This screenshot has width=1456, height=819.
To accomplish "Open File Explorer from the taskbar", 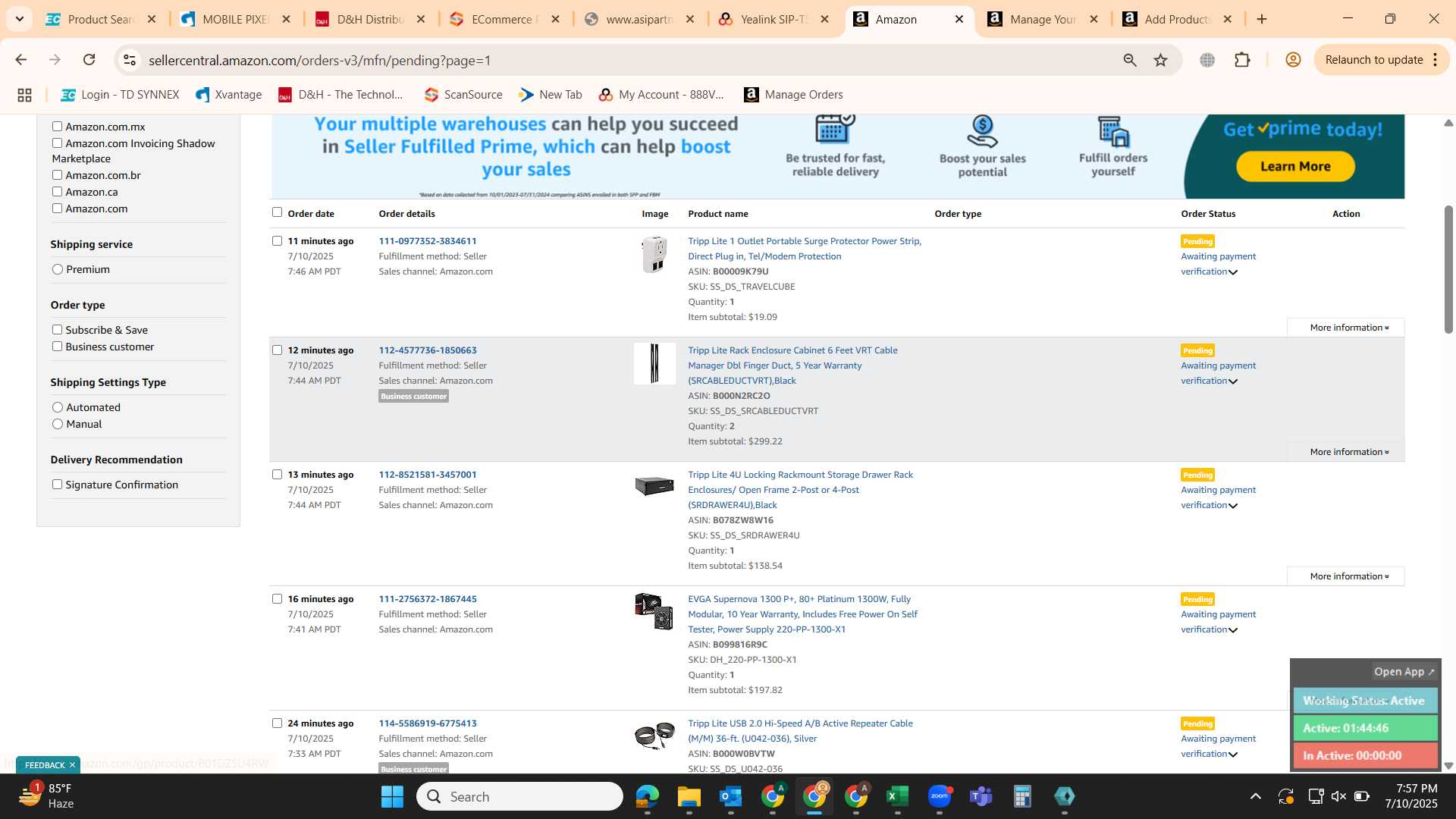I will click(x=689, y=796).
